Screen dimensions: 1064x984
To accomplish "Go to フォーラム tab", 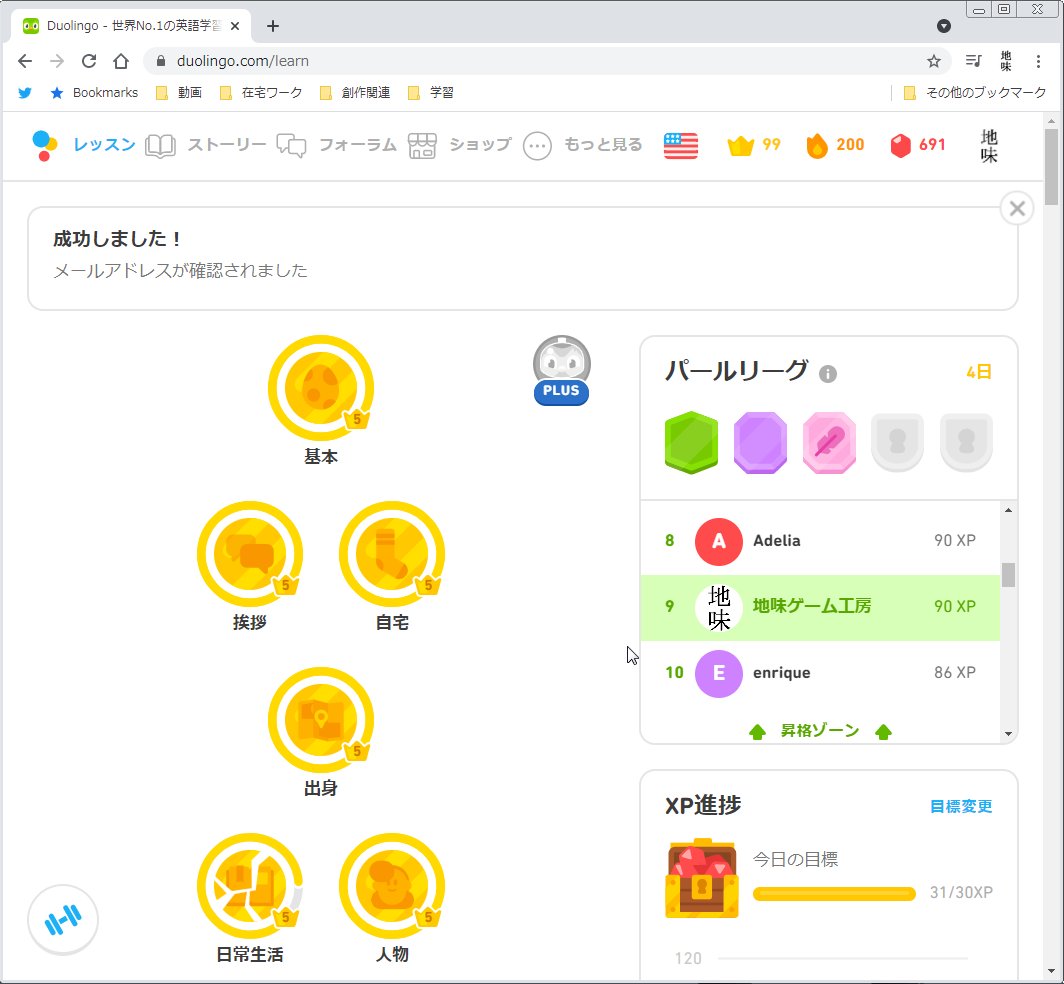I will point(337,145).
